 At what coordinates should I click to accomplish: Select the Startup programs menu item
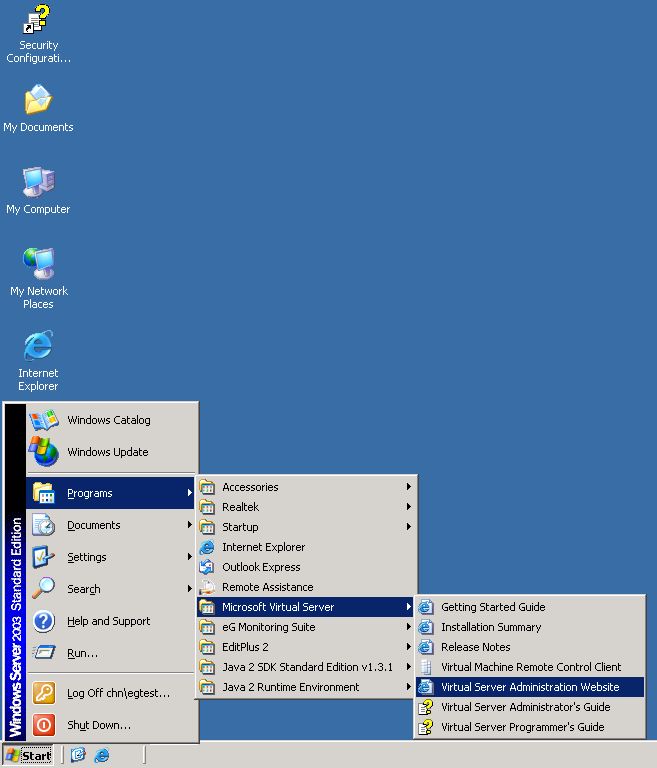307,527
